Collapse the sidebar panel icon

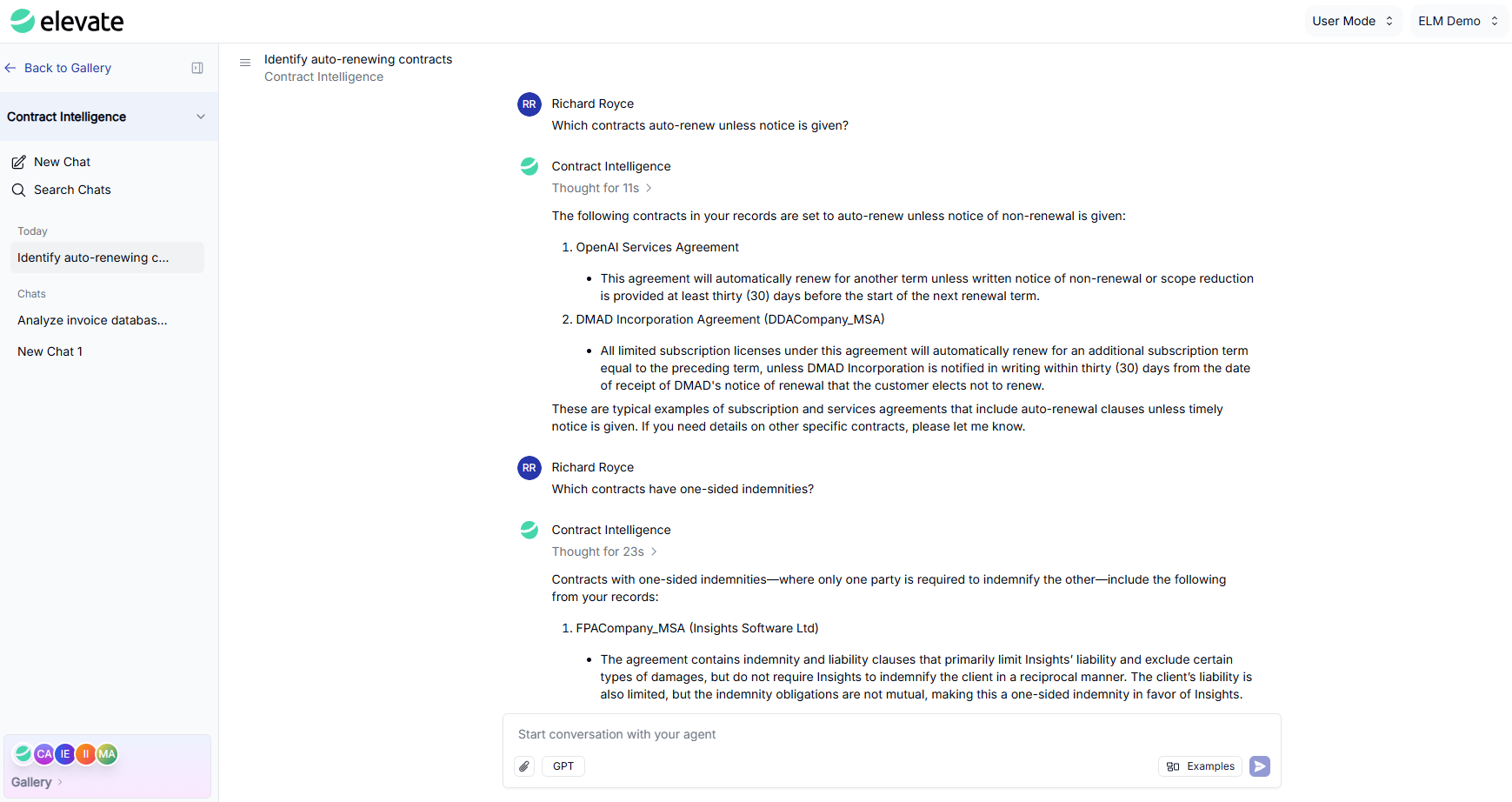[197, 68]
